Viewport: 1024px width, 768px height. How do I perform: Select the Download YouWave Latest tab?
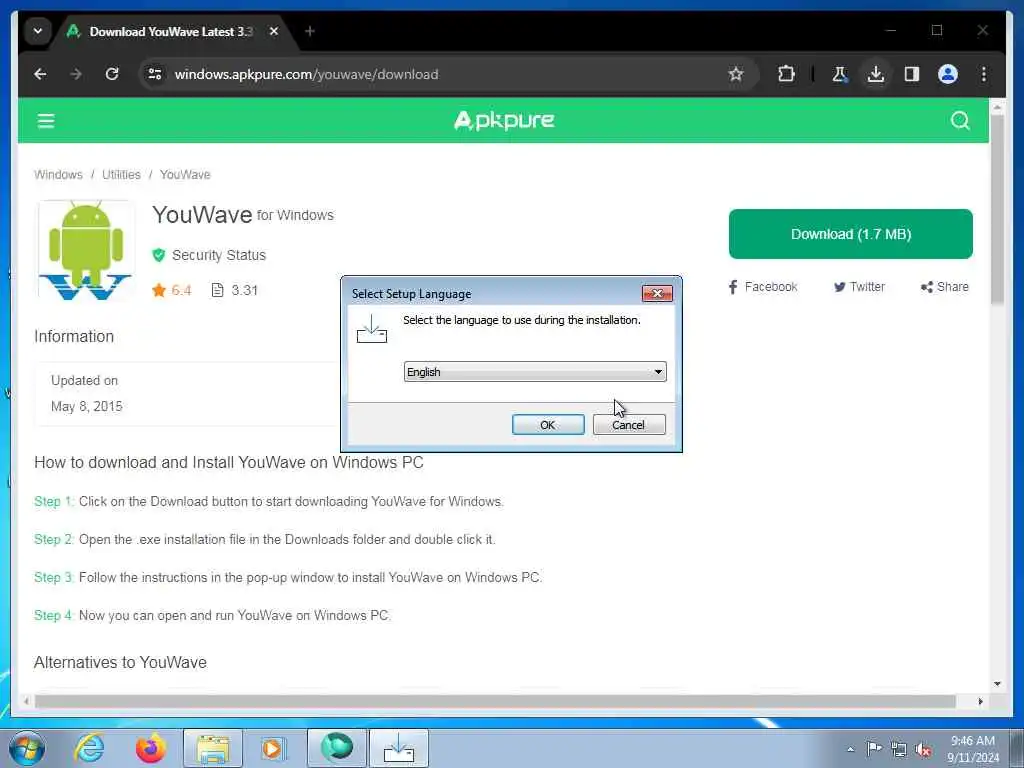pyautogui.click(x=170, y=31)
